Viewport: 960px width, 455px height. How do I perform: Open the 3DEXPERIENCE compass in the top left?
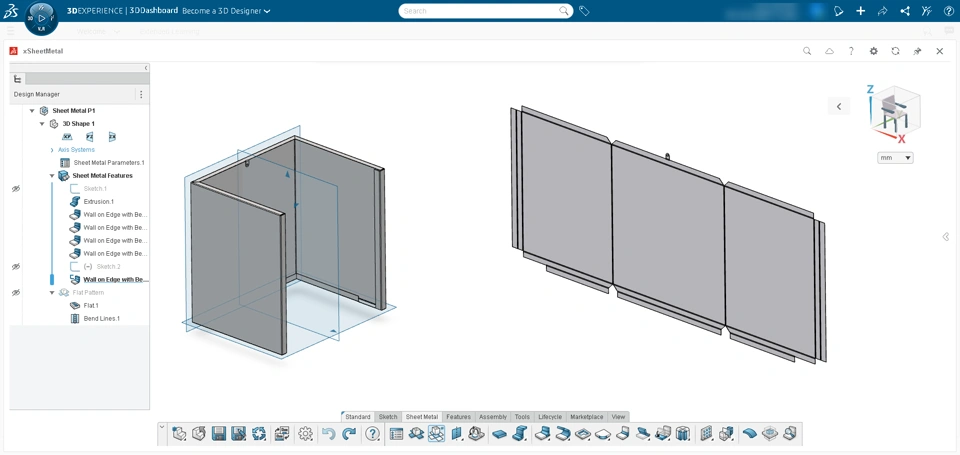tap(41, 18)
